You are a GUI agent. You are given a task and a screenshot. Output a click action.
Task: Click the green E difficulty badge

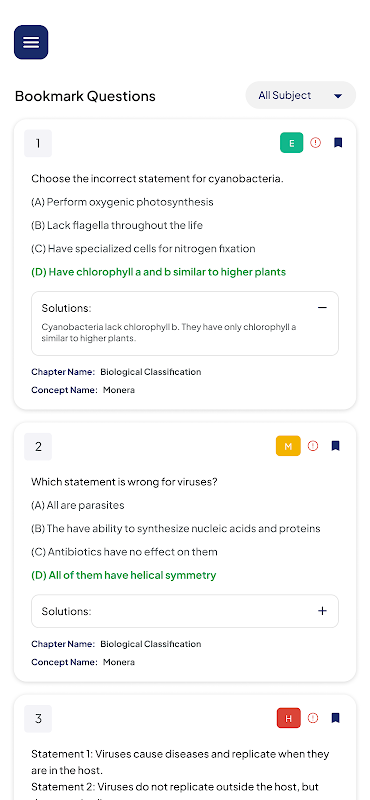291,143
